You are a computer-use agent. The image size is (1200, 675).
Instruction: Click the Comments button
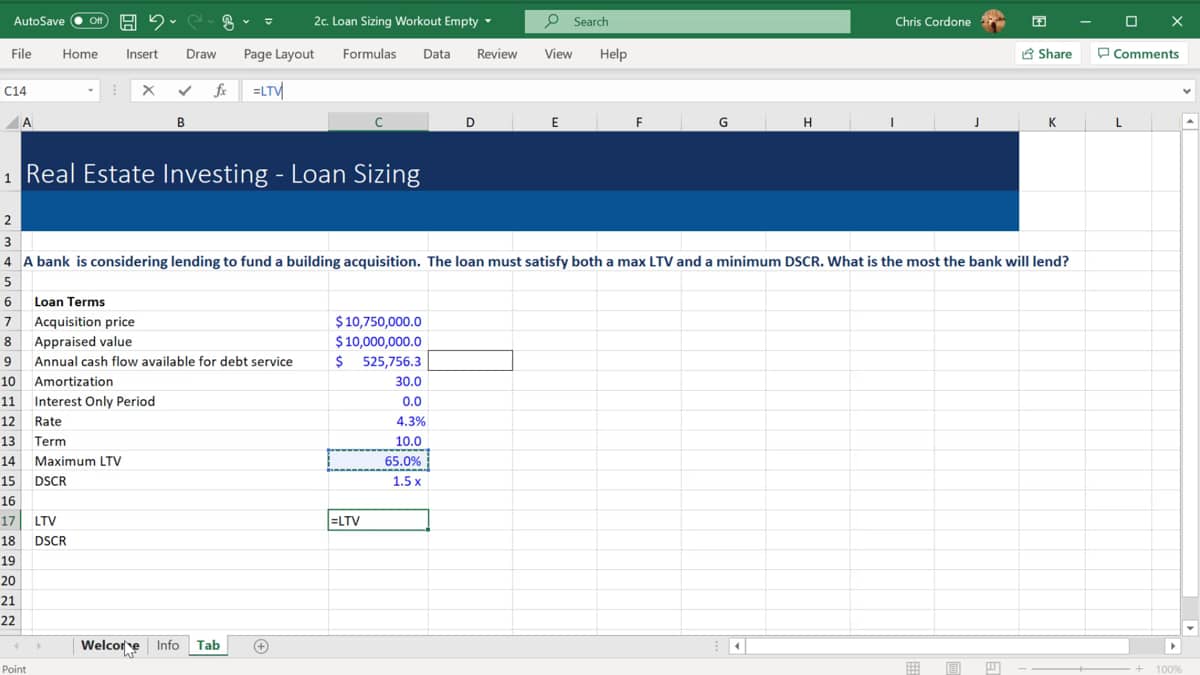(1138, 54)
